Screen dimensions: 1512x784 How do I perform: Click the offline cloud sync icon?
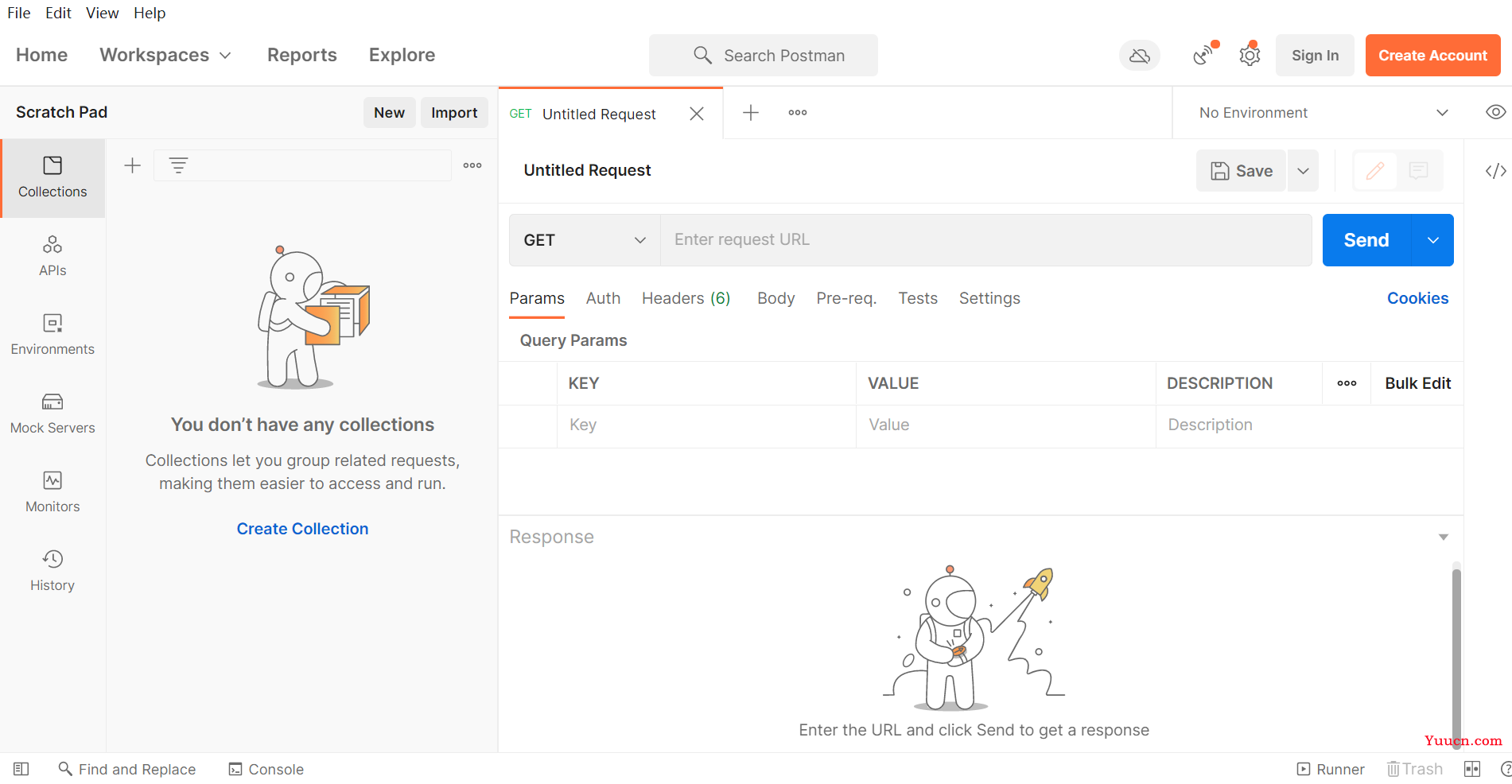(x=1140, y=56)
